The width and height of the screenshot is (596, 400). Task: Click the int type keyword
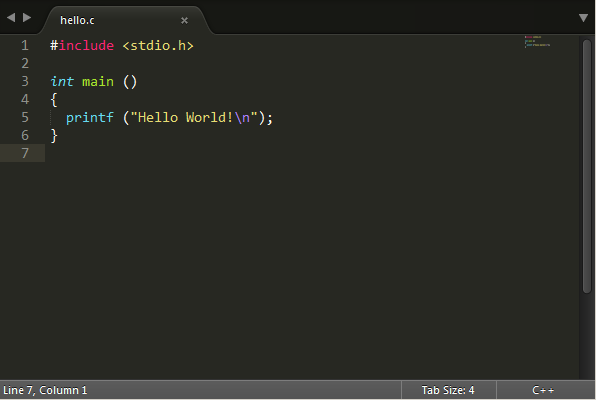pos(62,81)
